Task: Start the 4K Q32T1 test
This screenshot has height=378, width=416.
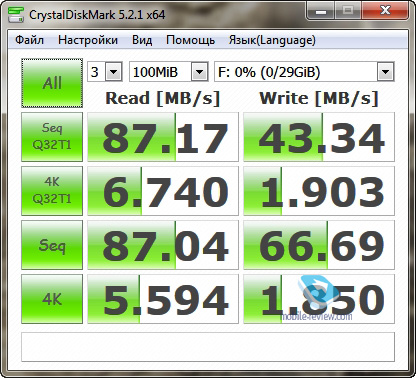Action: tap(52, 191)
